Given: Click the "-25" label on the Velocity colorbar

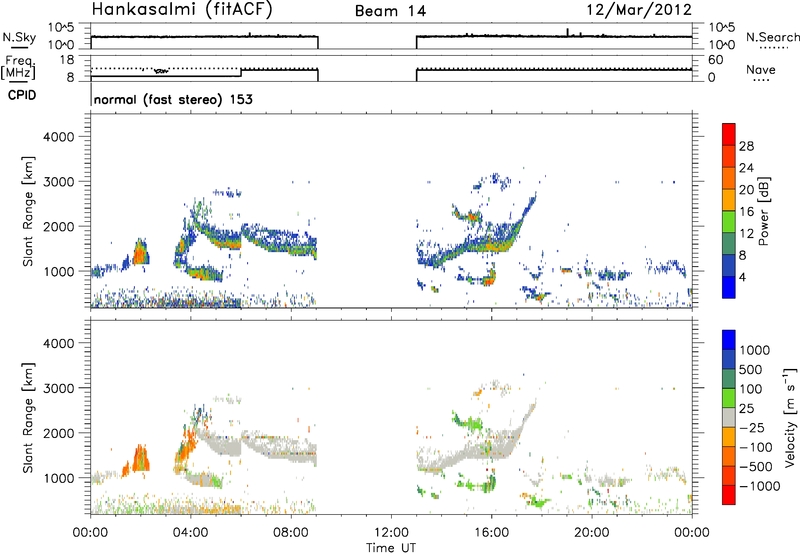Looking at the screenshot, I should (752, 428).
